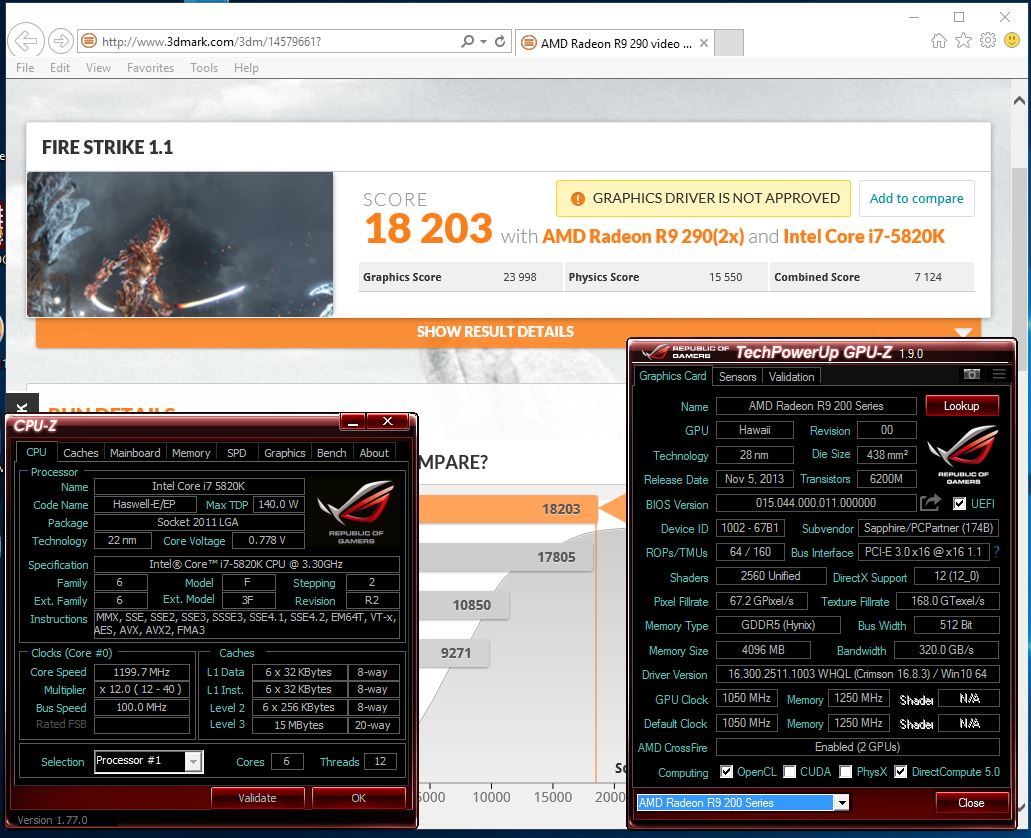Click Add to compare button
1031x838 pixels.
[916, 199]
